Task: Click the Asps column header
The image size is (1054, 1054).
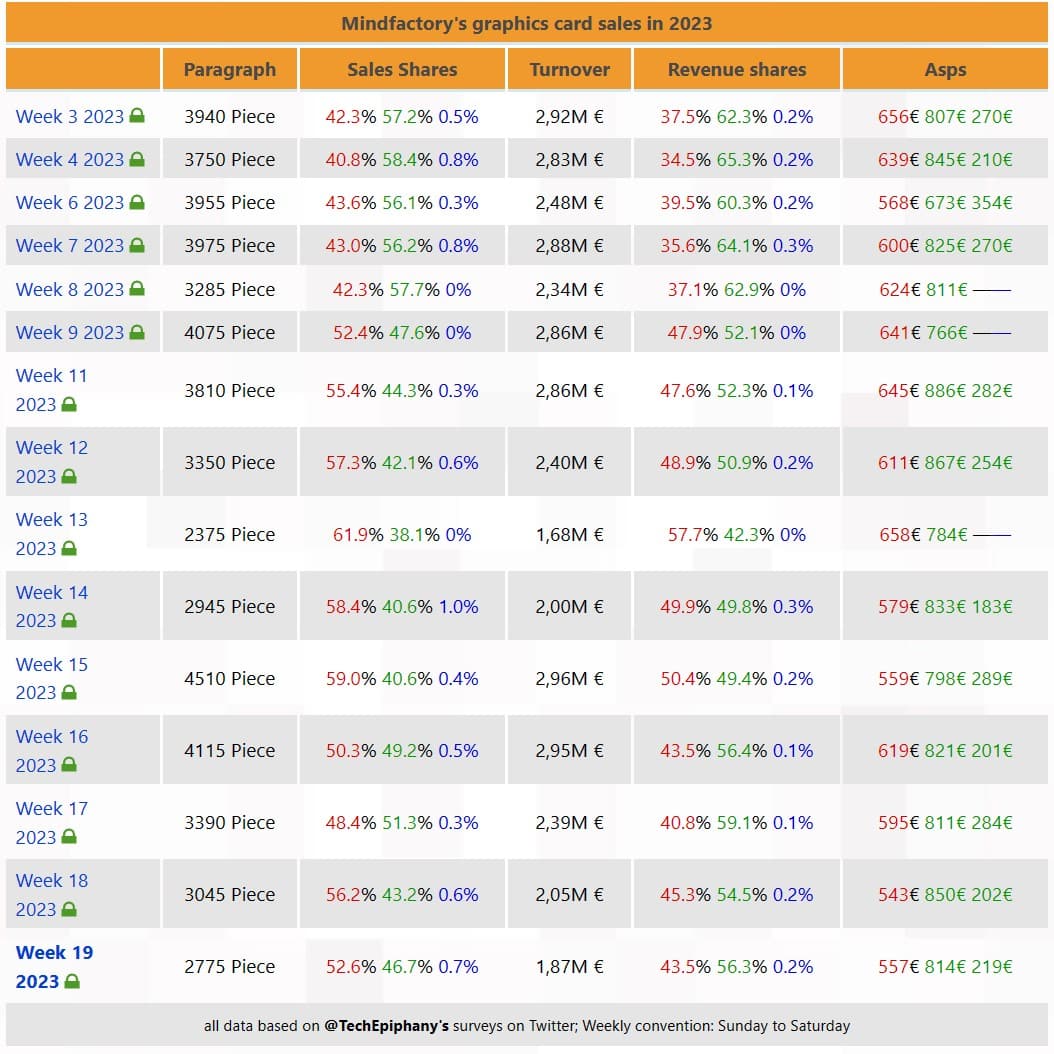Action: coord(945,70)
